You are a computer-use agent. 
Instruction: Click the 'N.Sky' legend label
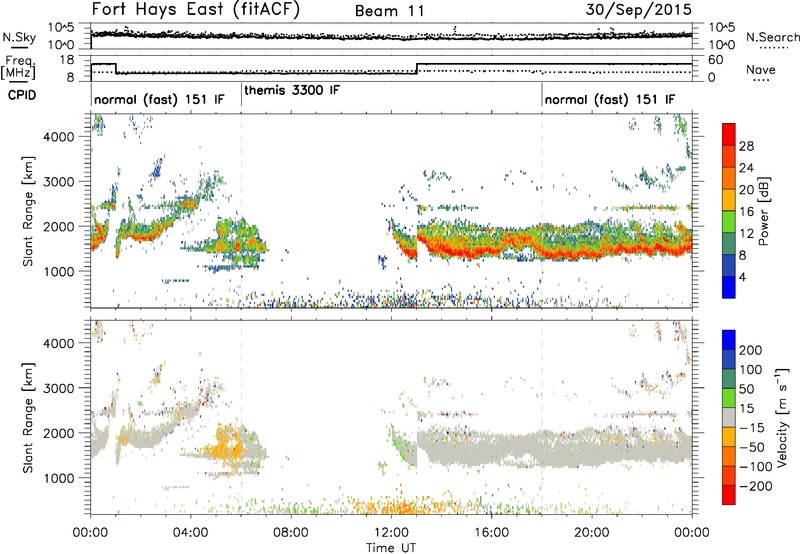click(x=19, y=37)
